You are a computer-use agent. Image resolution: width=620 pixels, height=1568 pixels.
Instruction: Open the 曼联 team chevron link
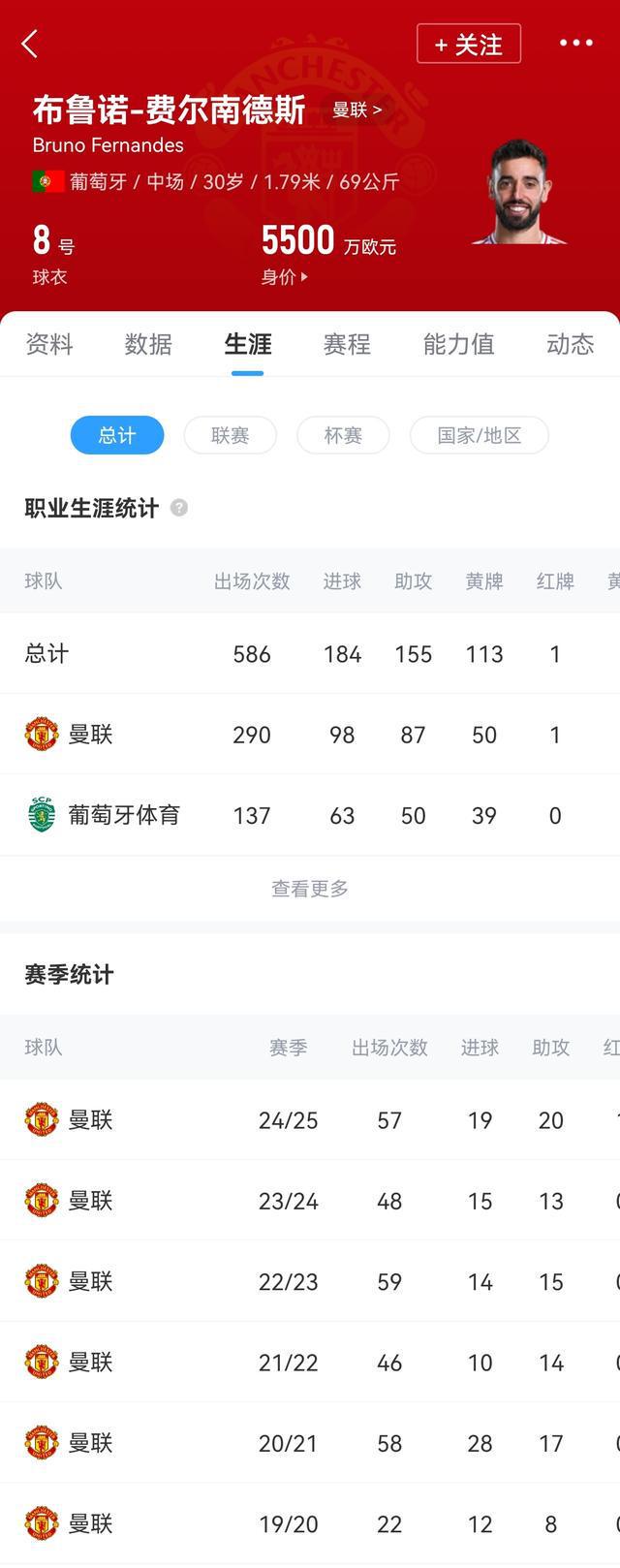coord(357,110)
